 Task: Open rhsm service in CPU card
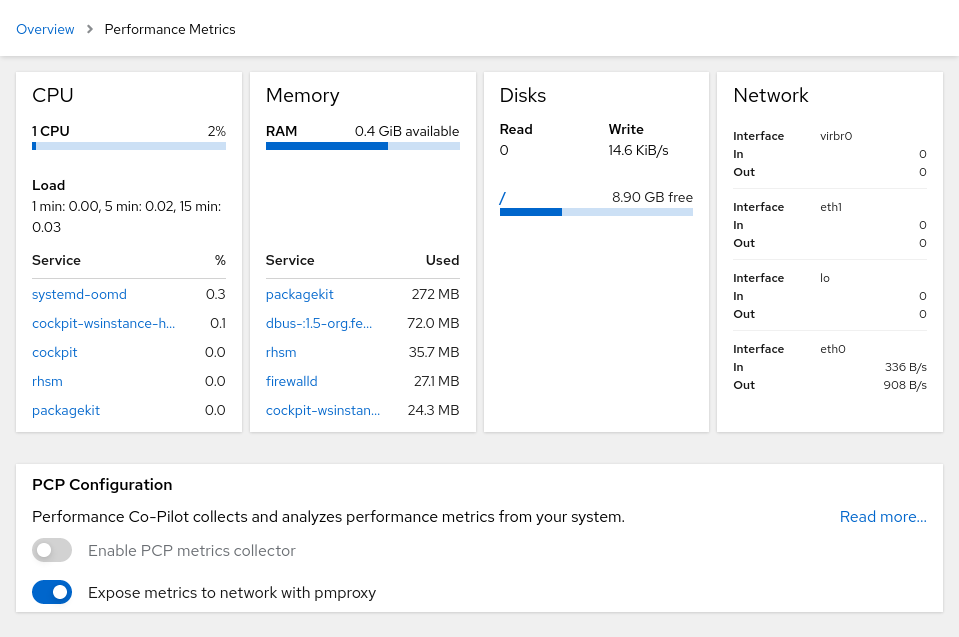[x=46, y=382]
